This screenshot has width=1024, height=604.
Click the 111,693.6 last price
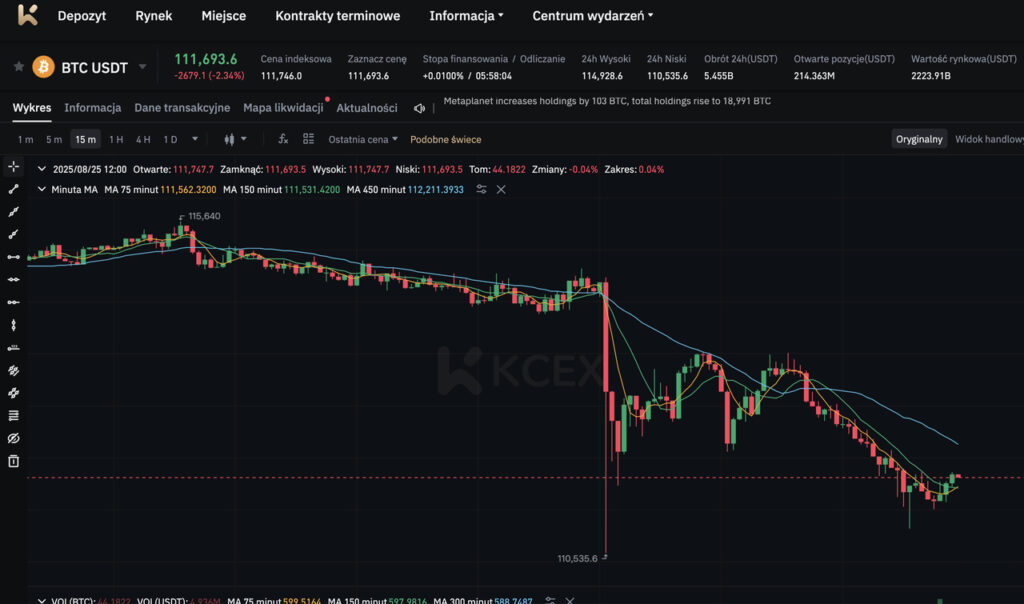point(205,59)
